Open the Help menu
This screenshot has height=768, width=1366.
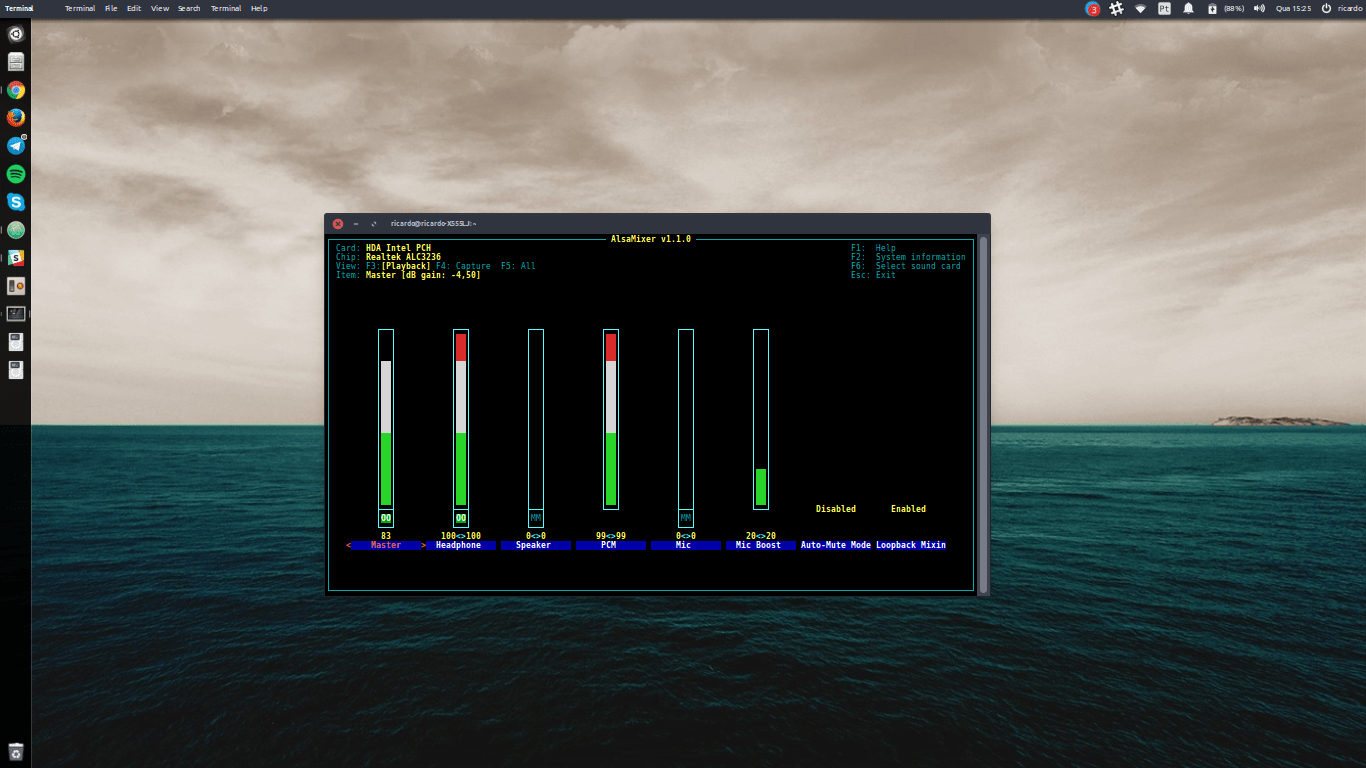(x=259, y=8)
